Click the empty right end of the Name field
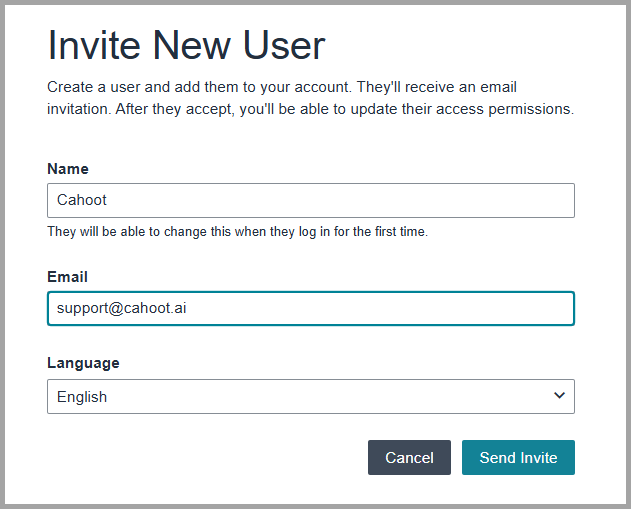 (523, 200)
